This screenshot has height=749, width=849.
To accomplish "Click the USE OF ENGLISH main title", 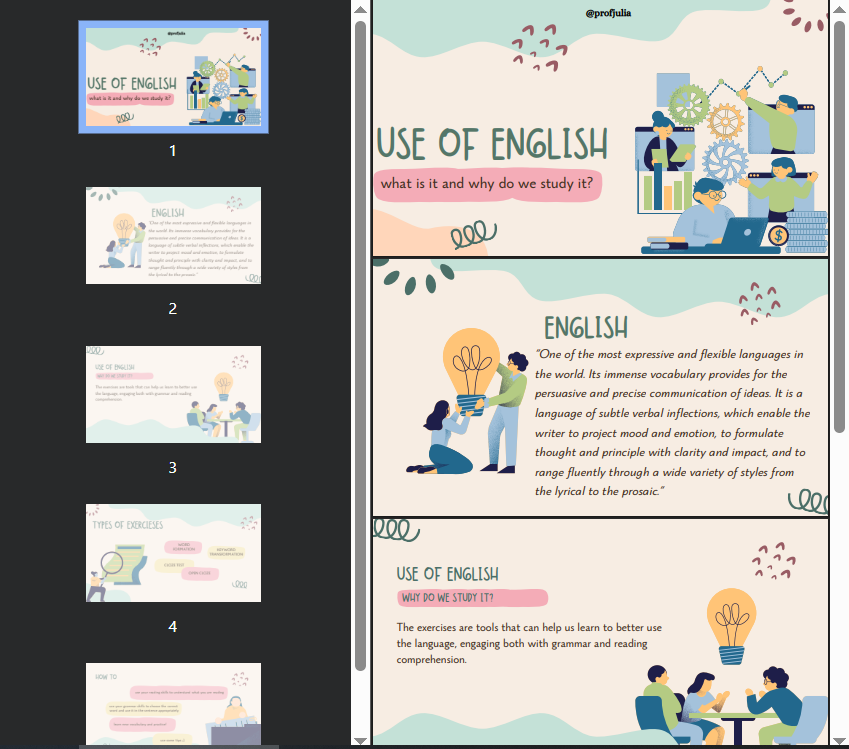I will [492, 145].
